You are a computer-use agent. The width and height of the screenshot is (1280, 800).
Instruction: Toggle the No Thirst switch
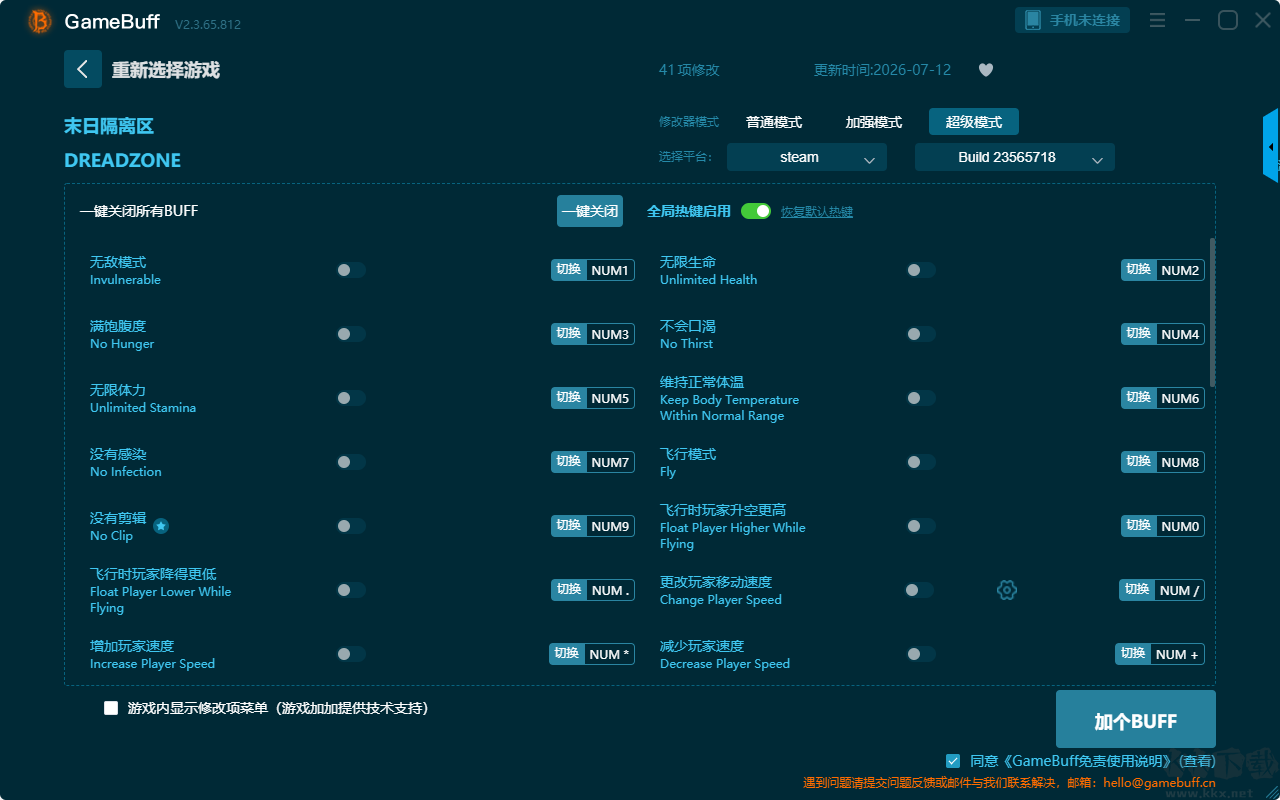point(921,334)
